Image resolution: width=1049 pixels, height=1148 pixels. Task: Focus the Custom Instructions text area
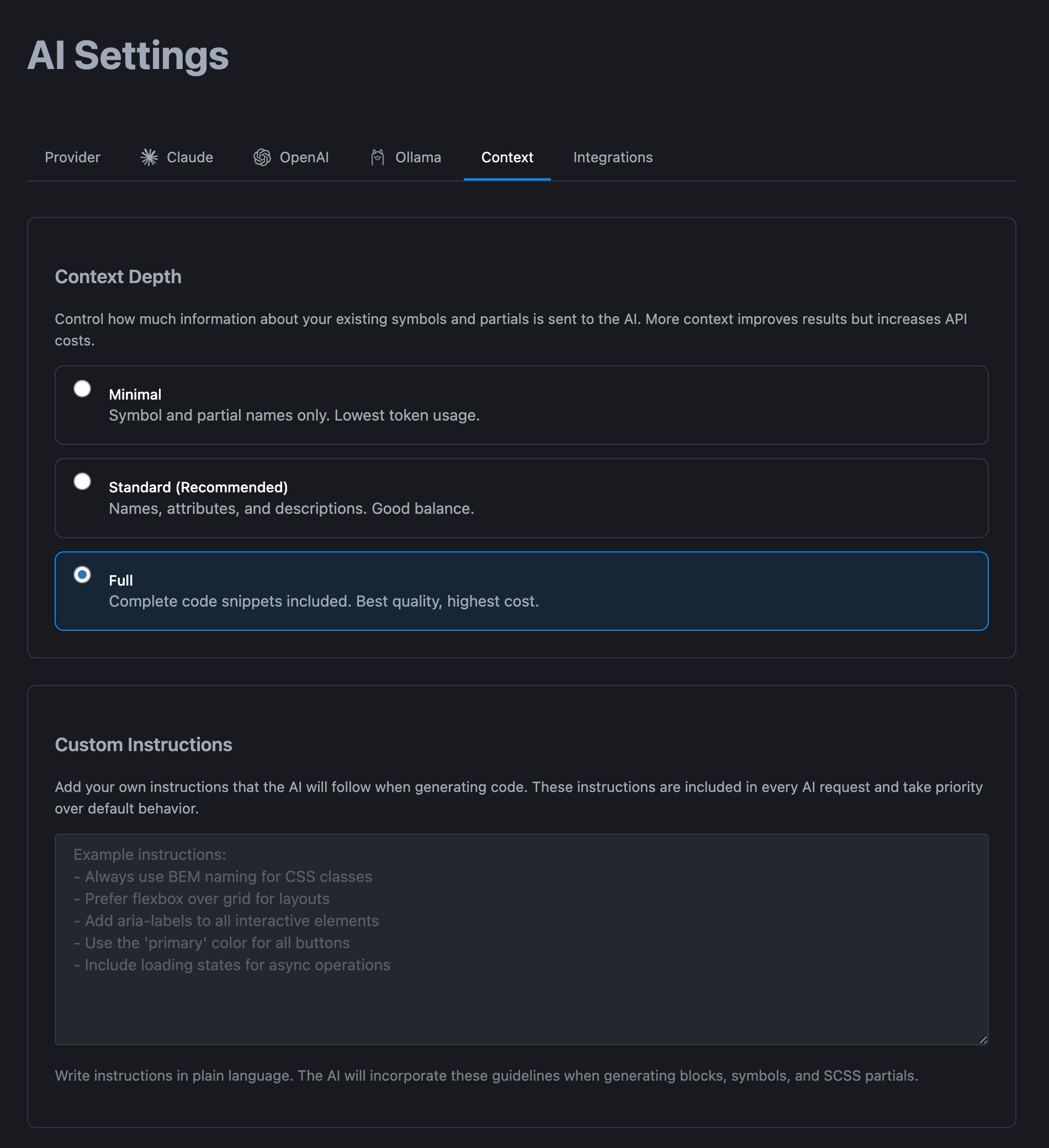click(x=521, y=939)
